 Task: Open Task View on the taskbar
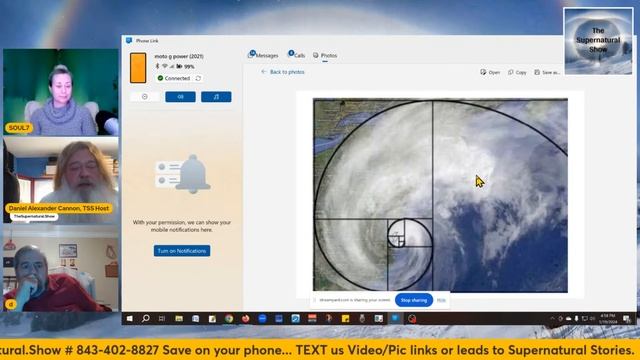click(162, 319)
